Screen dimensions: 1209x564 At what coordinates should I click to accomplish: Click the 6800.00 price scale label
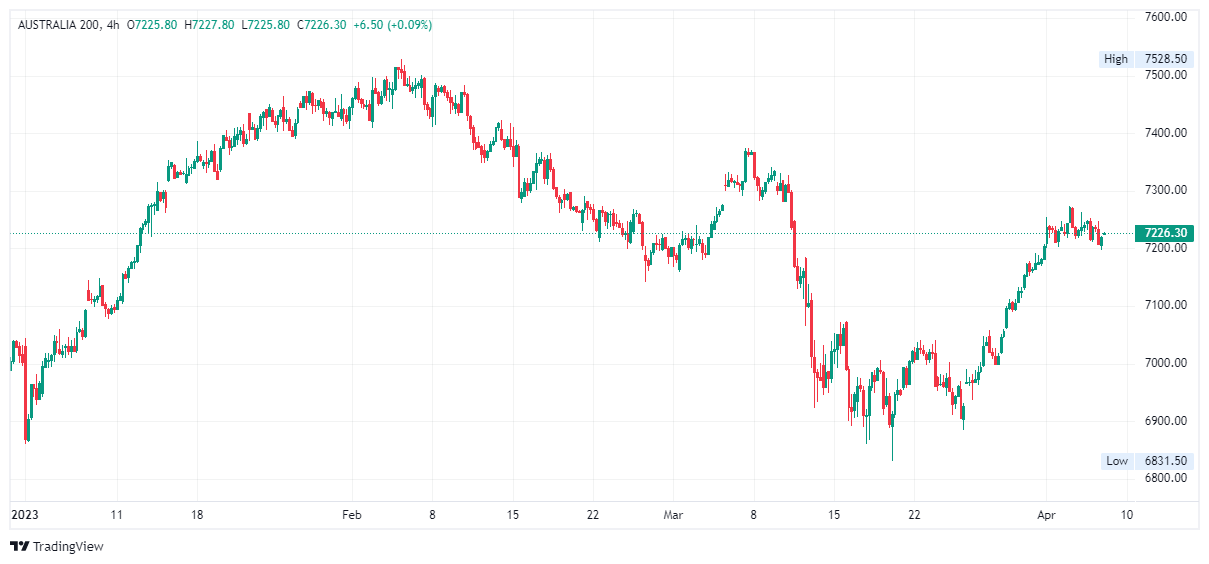pos(1166,478)
